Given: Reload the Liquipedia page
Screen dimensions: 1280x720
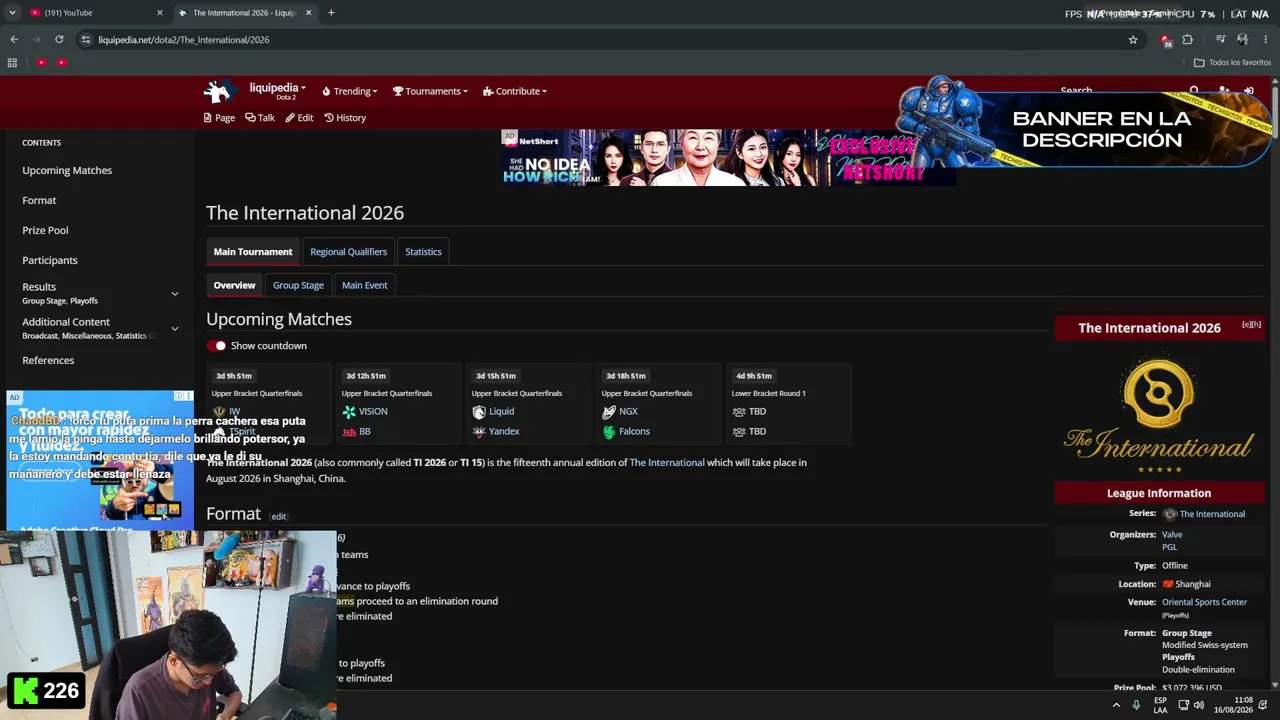Looking at the screenshot, I should 59,40.
